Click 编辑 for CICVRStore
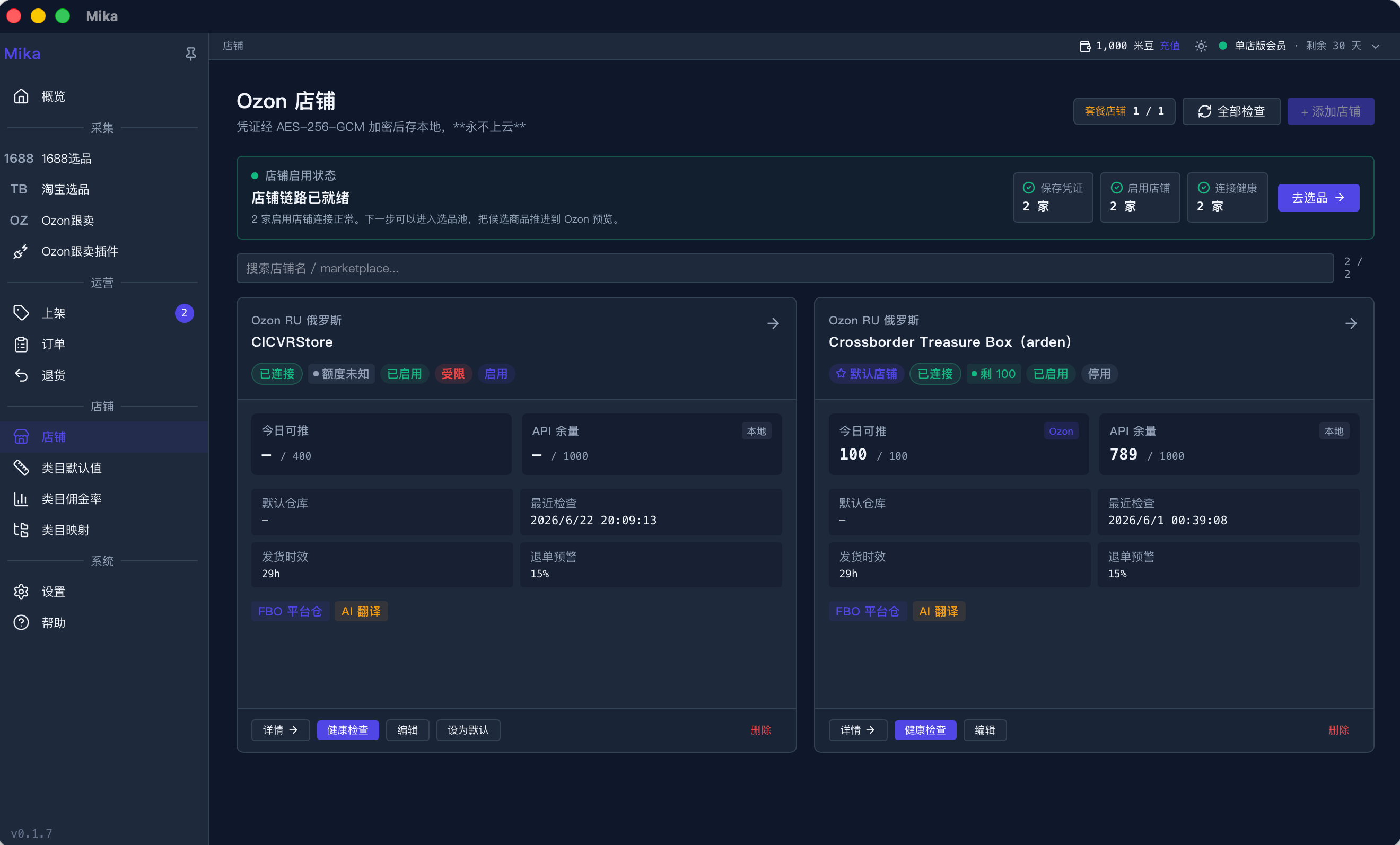 [x=407, y=730]
